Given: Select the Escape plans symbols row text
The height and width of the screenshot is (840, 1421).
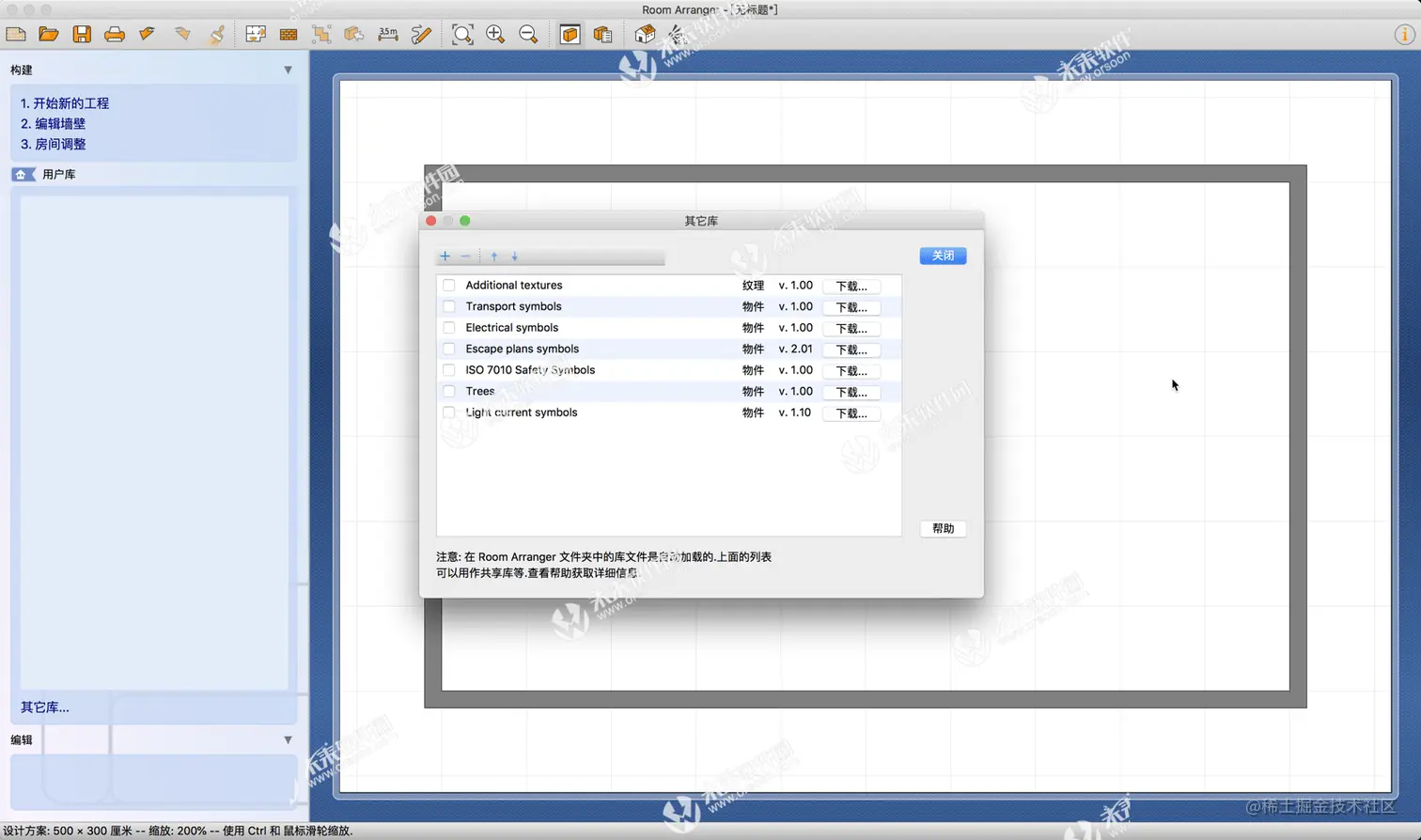Looking at the screenshot, I should (522, 349).
